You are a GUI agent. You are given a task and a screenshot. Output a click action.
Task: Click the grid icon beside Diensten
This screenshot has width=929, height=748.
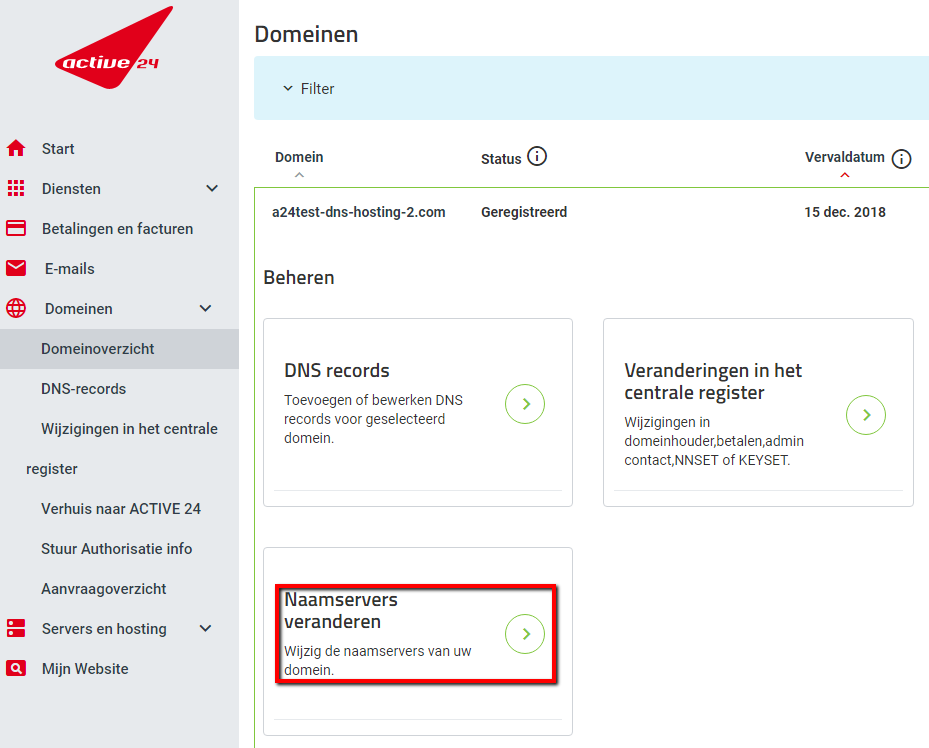pos(16,188)
